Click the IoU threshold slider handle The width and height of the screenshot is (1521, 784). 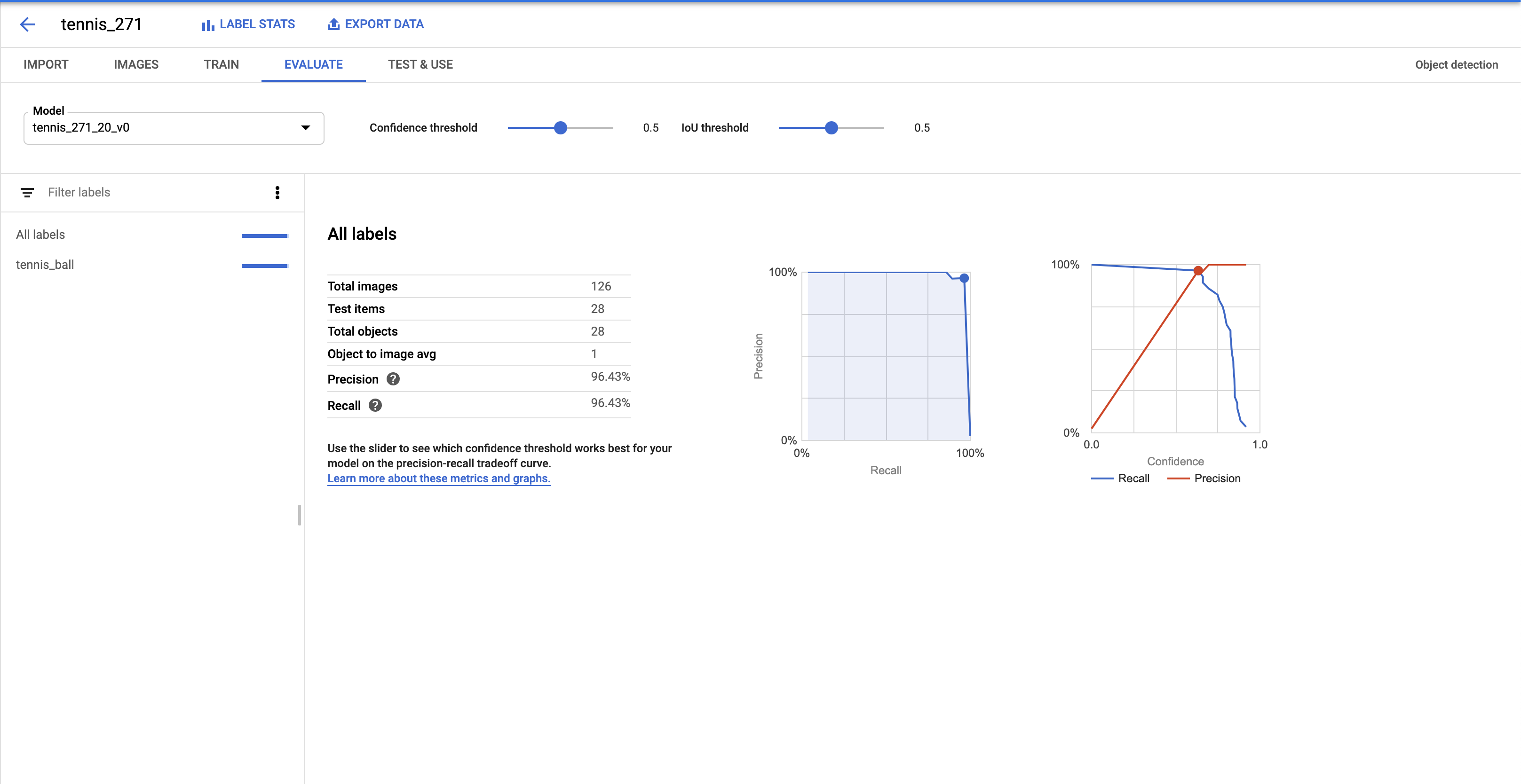(831, 127)
